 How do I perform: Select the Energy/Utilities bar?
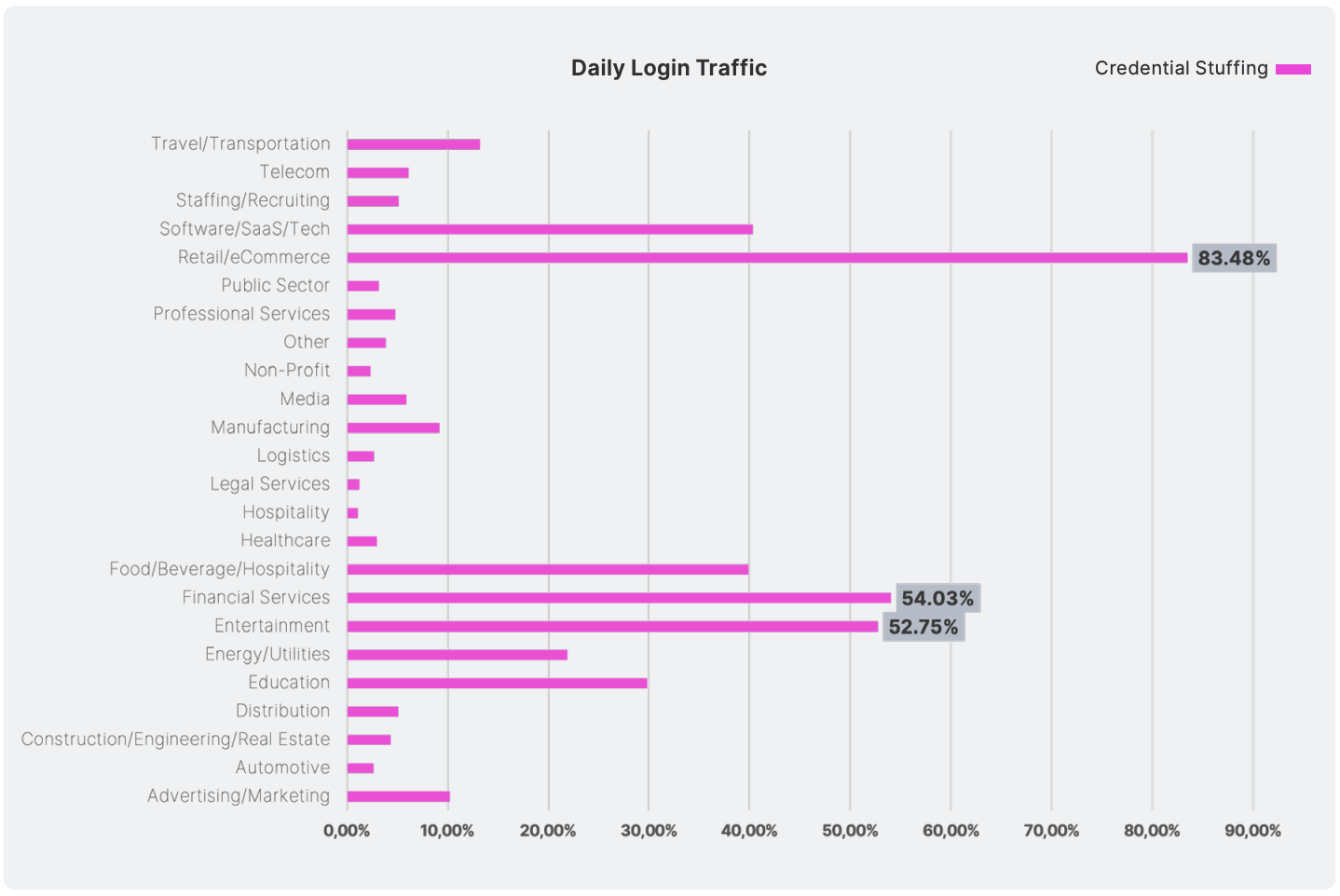pos(457,655)
